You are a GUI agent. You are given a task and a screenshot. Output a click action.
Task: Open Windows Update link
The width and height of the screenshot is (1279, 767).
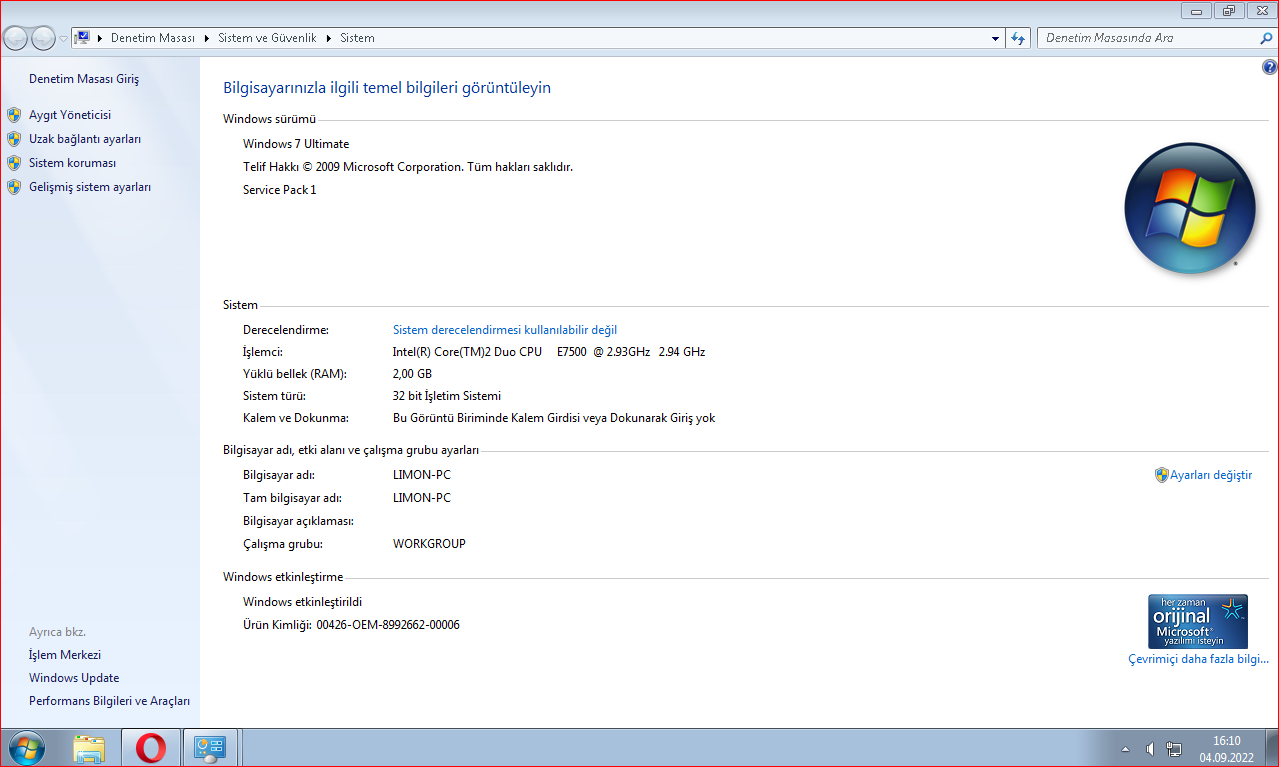74,678
